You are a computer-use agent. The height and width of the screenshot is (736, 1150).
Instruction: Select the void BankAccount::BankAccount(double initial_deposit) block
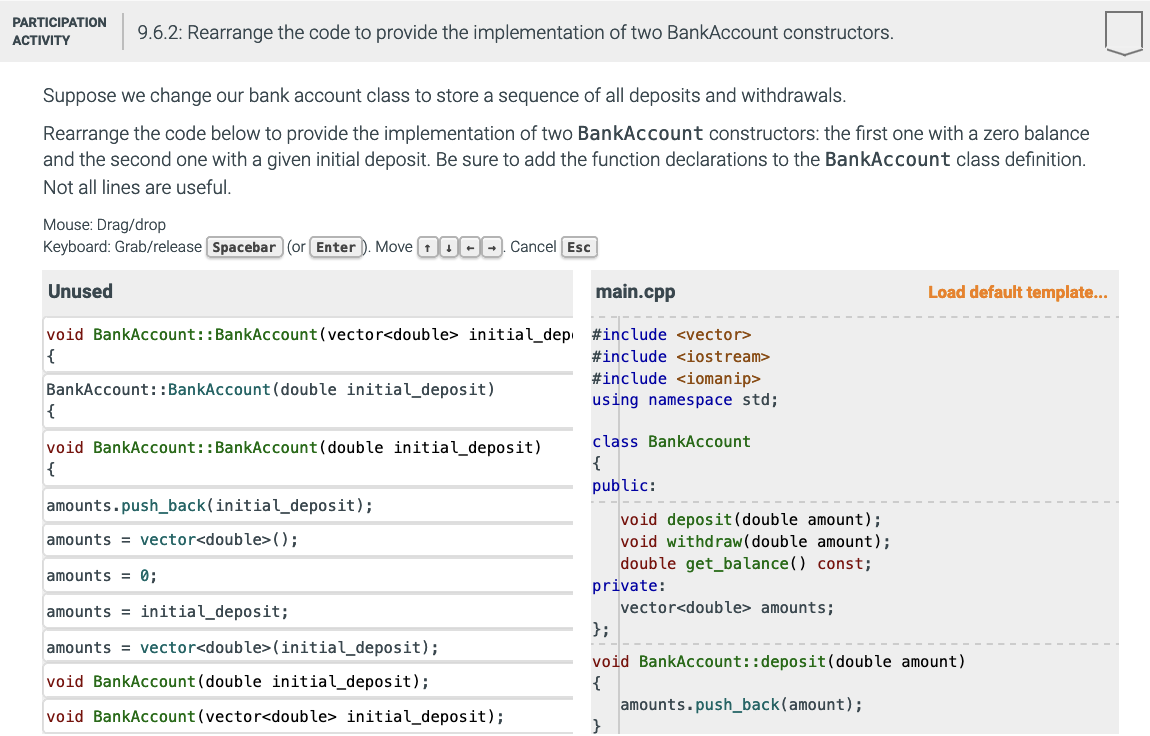pyautogui.click(x=308, y=458)
